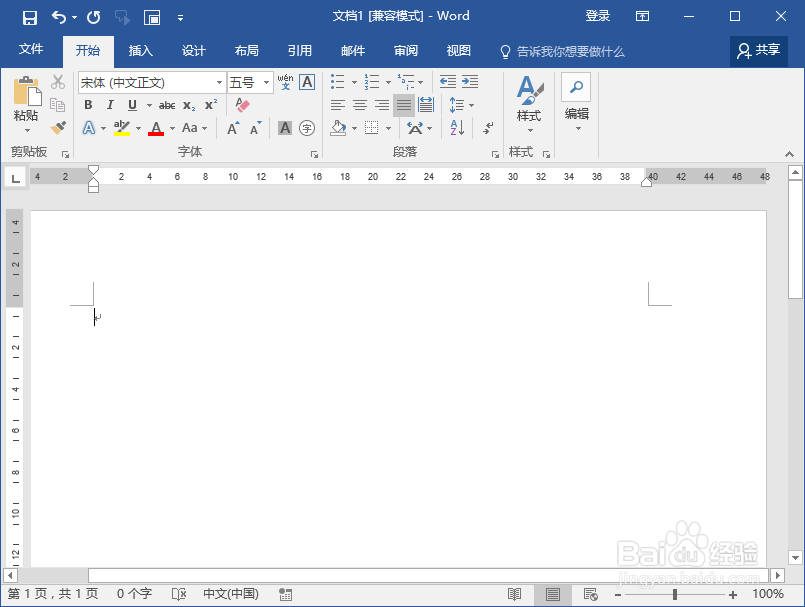The height and width of the screenshot is (607, 805).
Task: Open the font name combo box dropdown
Action: [x=219, y=81]
